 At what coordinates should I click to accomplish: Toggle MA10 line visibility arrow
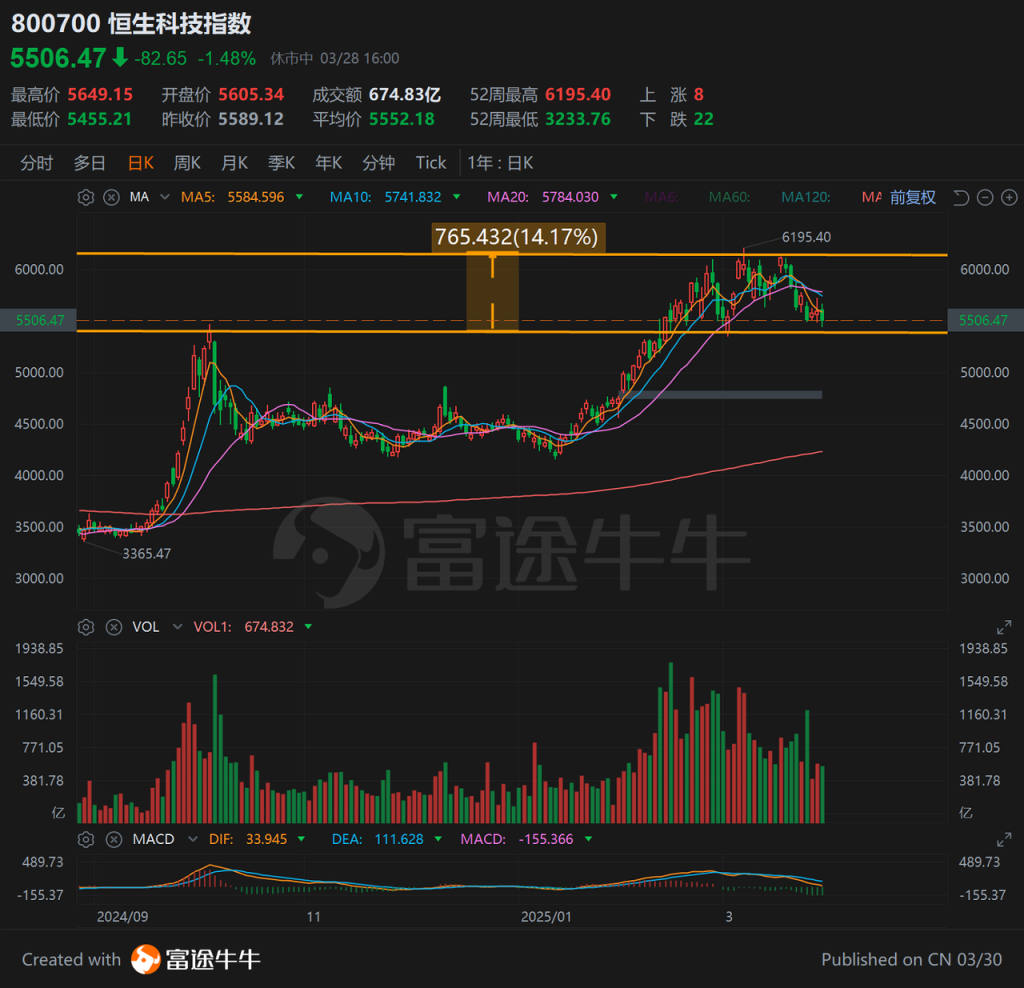[x=456, y=197]
